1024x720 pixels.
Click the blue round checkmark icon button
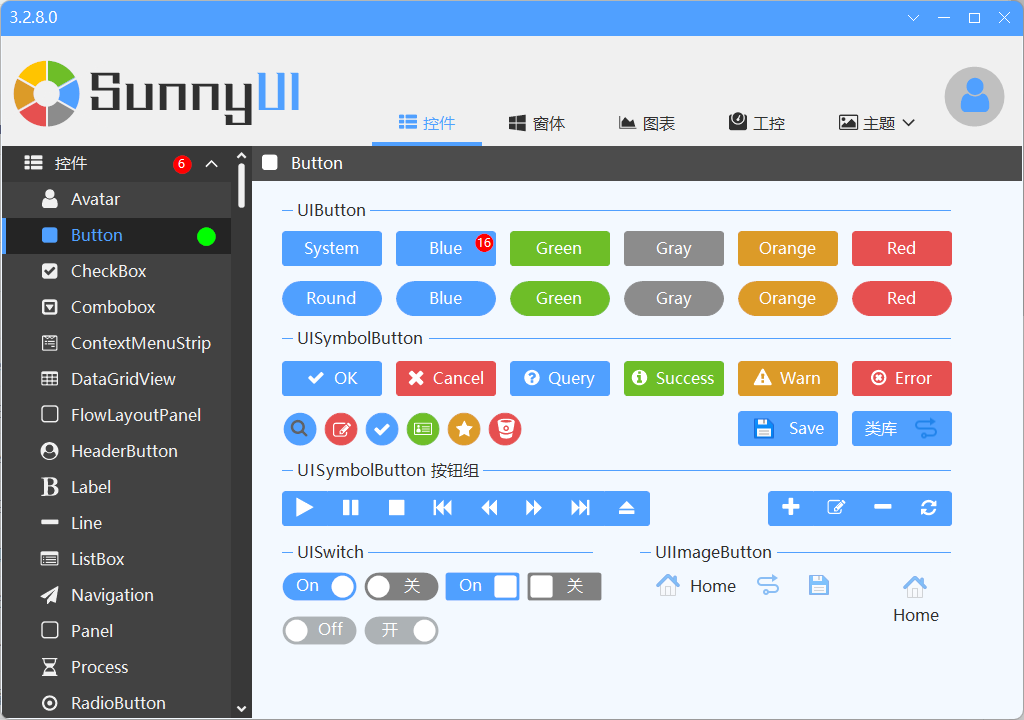[382, 429]
